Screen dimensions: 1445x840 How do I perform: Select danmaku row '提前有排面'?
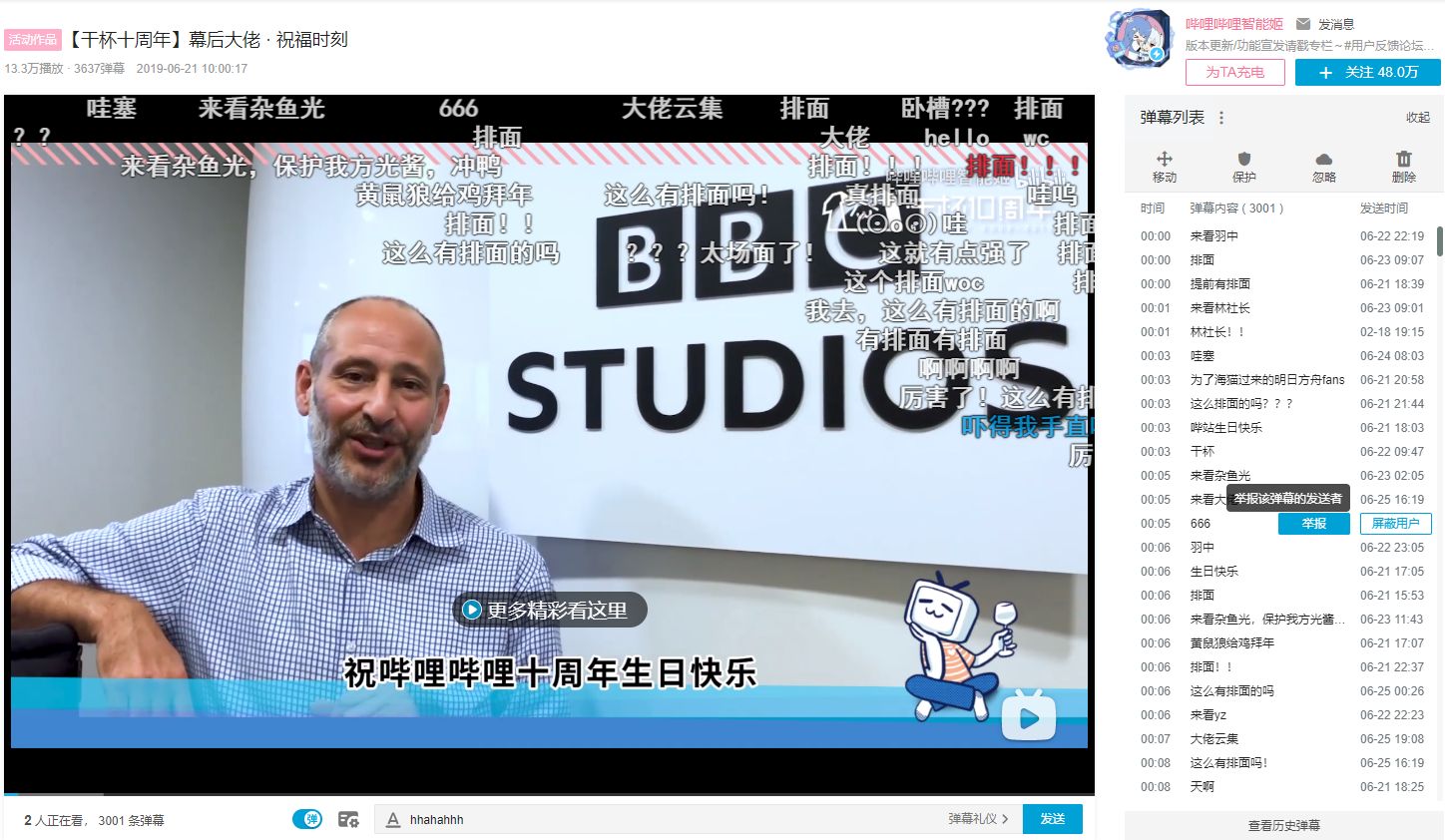tap(1284, 284)
